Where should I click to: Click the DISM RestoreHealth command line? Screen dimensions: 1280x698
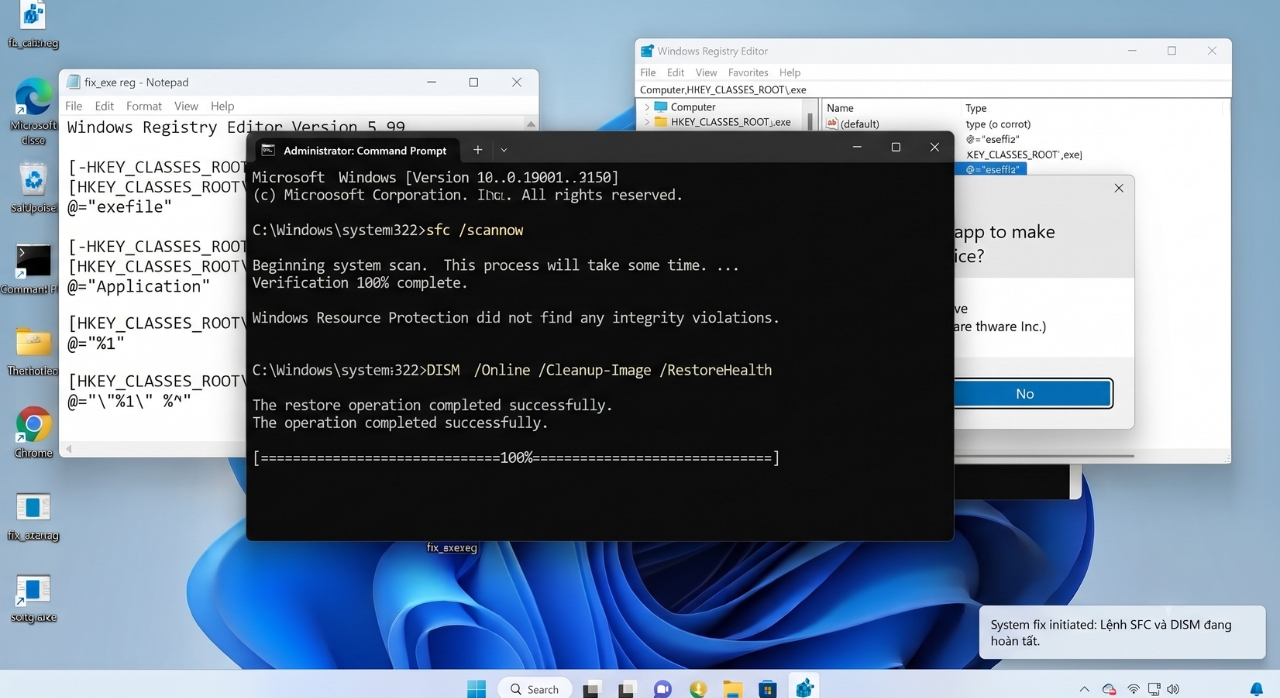click(x=512, y=370)
